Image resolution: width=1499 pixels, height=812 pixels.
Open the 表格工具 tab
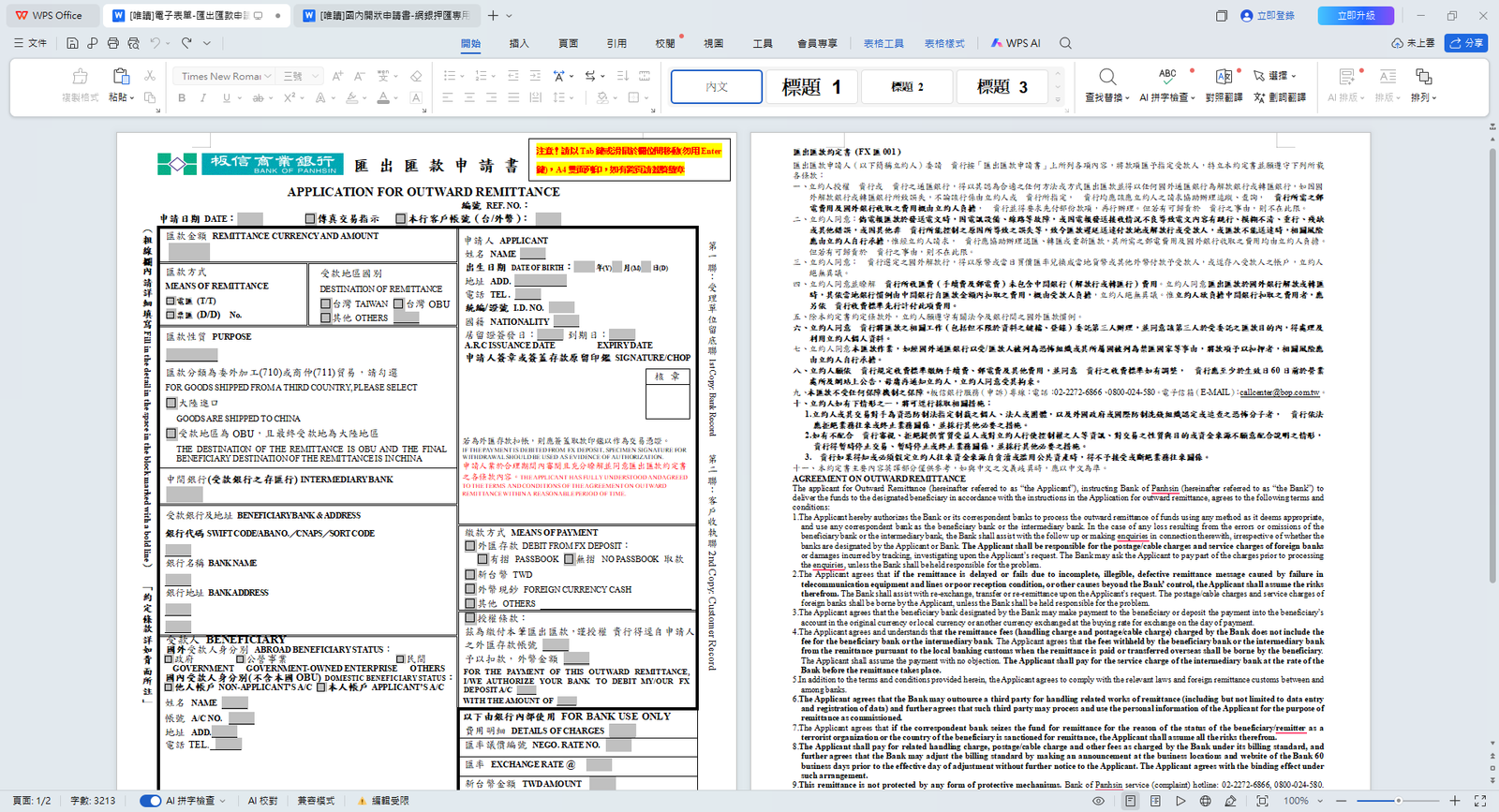tap(883, 43)
